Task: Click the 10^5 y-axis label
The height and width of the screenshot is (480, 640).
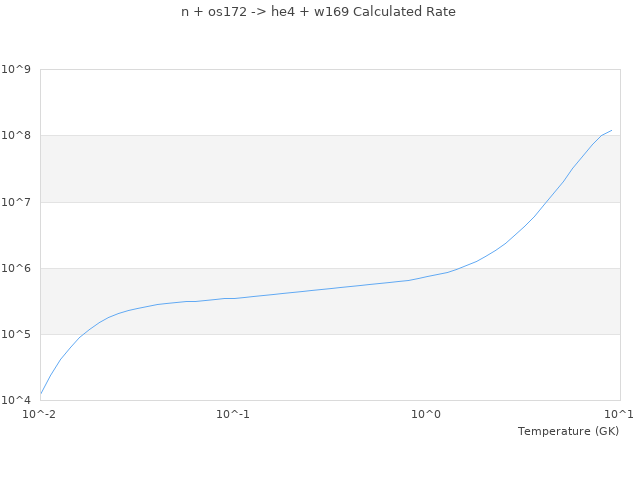Action: (x=17, y=334)
